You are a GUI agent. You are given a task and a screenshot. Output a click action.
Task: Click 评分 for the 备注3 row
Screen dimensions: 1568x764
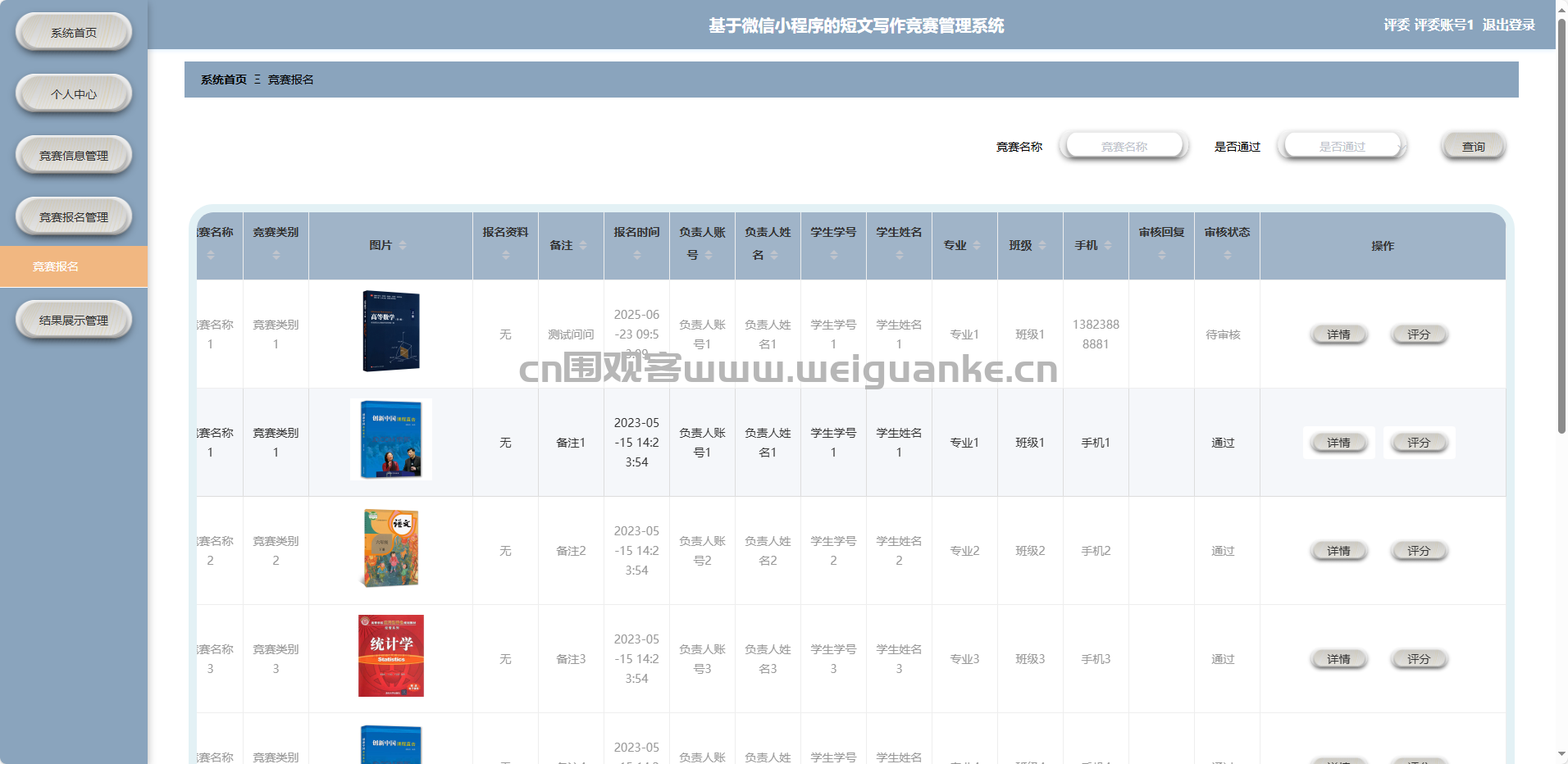tap(1419, 659)
